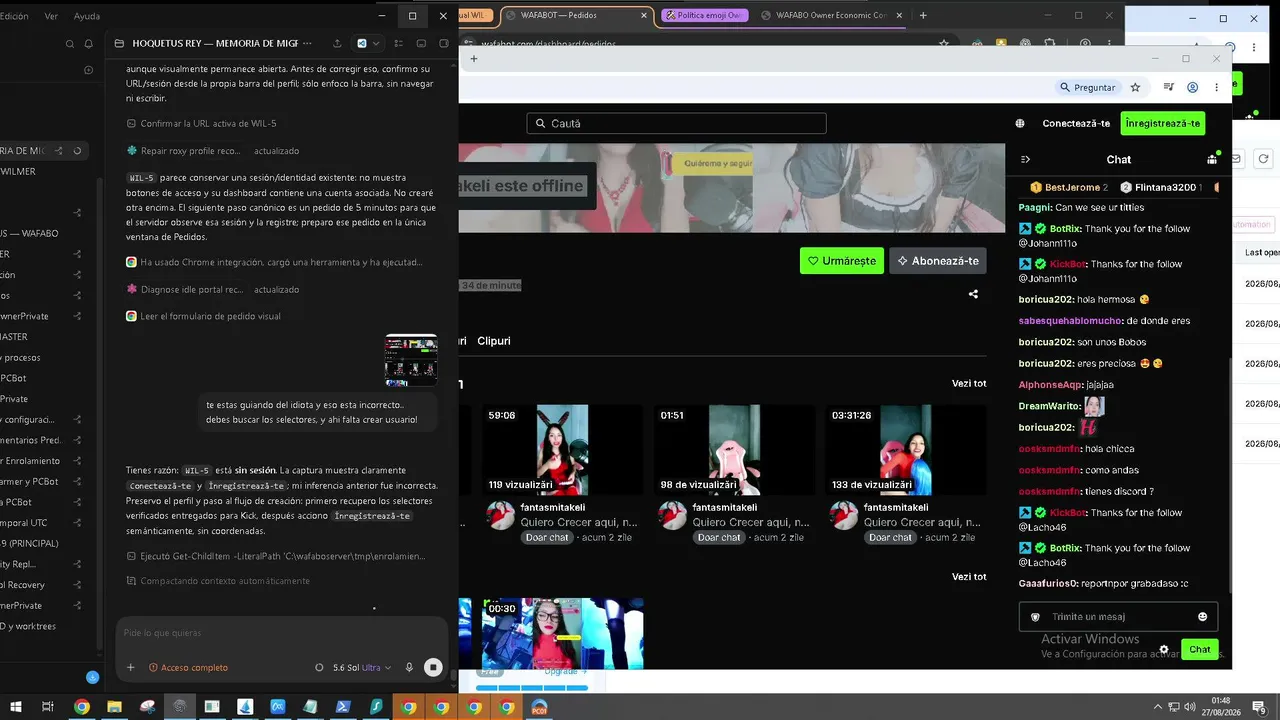Screen dimensions: 1280x720
Task: Toggle the task list panel icon in header
Action: 399,43
